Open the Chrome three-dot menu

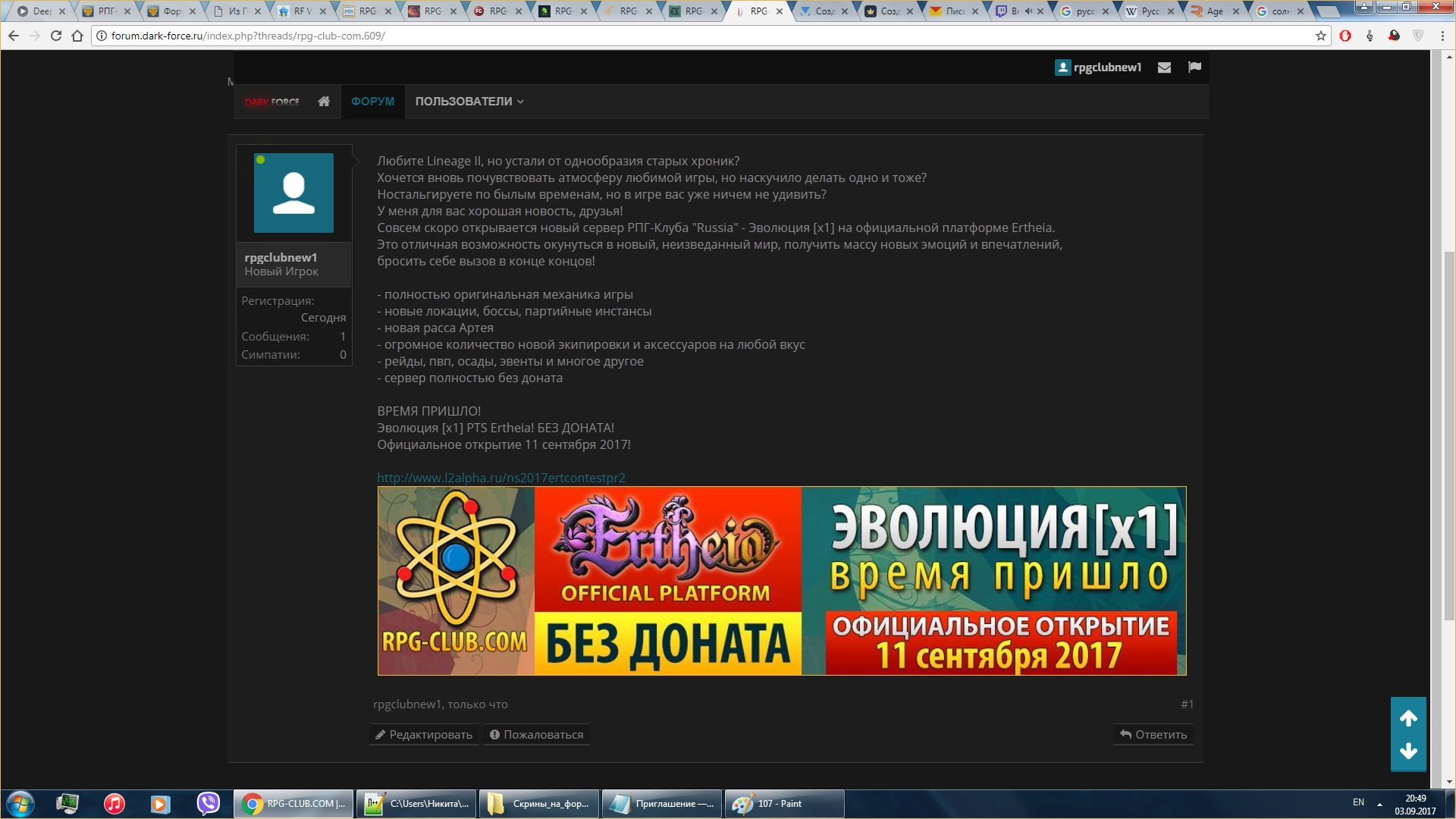pyautogui.click(x=1442, y=36)
